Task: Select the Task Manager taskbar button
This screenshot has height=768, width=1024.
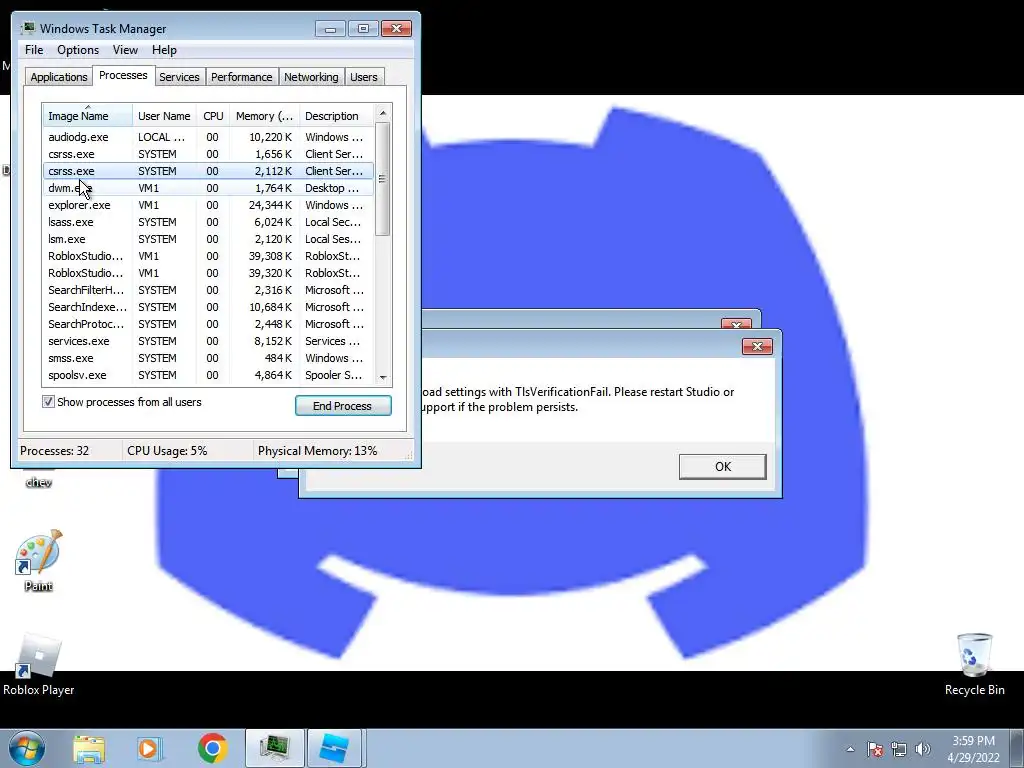Action: pyautogui.click(x=274, y=748)
